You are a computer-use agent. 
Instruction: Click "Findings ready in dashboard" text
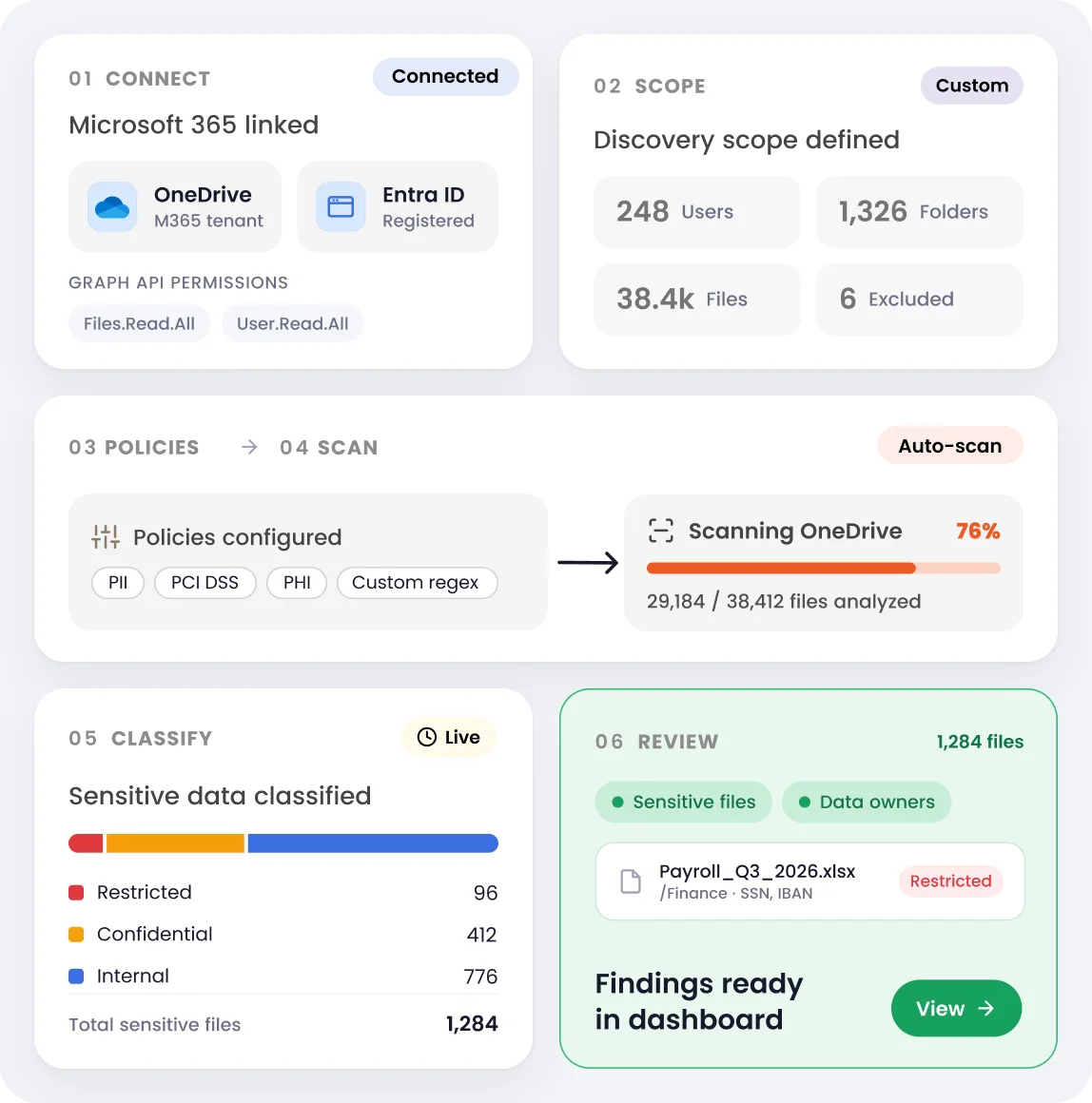click(699, 1001)
